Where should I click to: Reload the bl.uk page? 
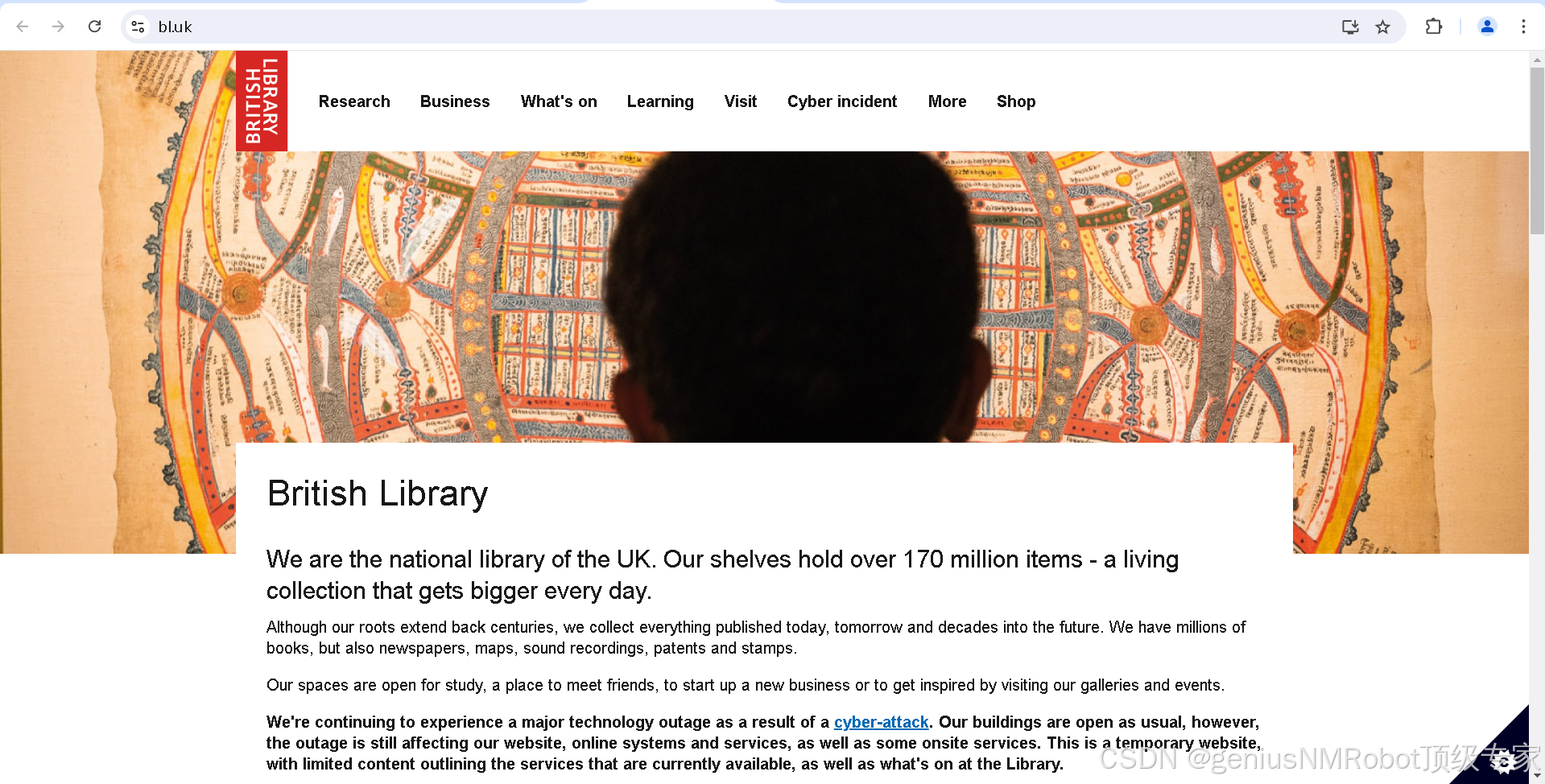[x=94, y=27]
